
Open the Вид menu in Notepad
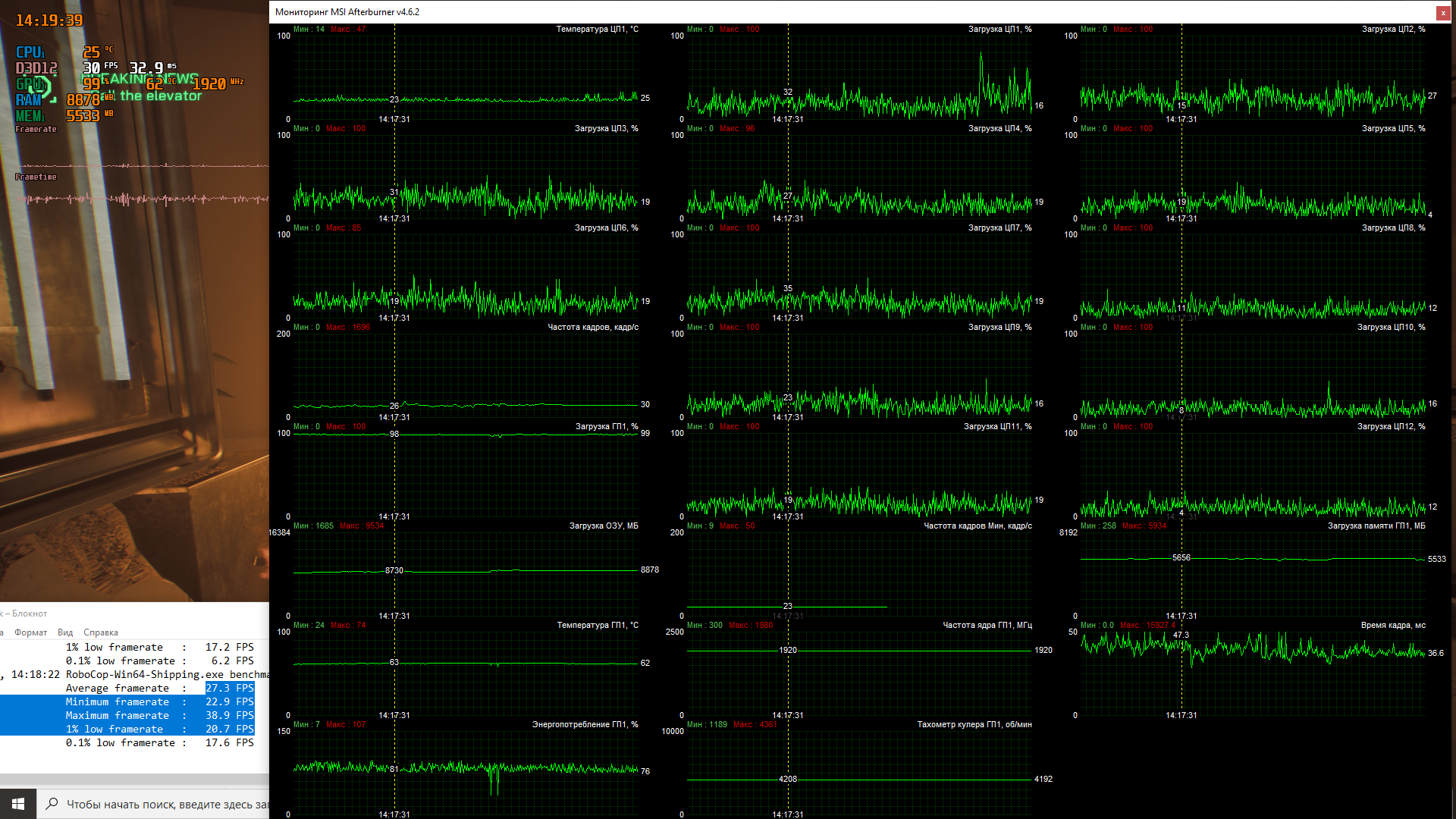65,632
